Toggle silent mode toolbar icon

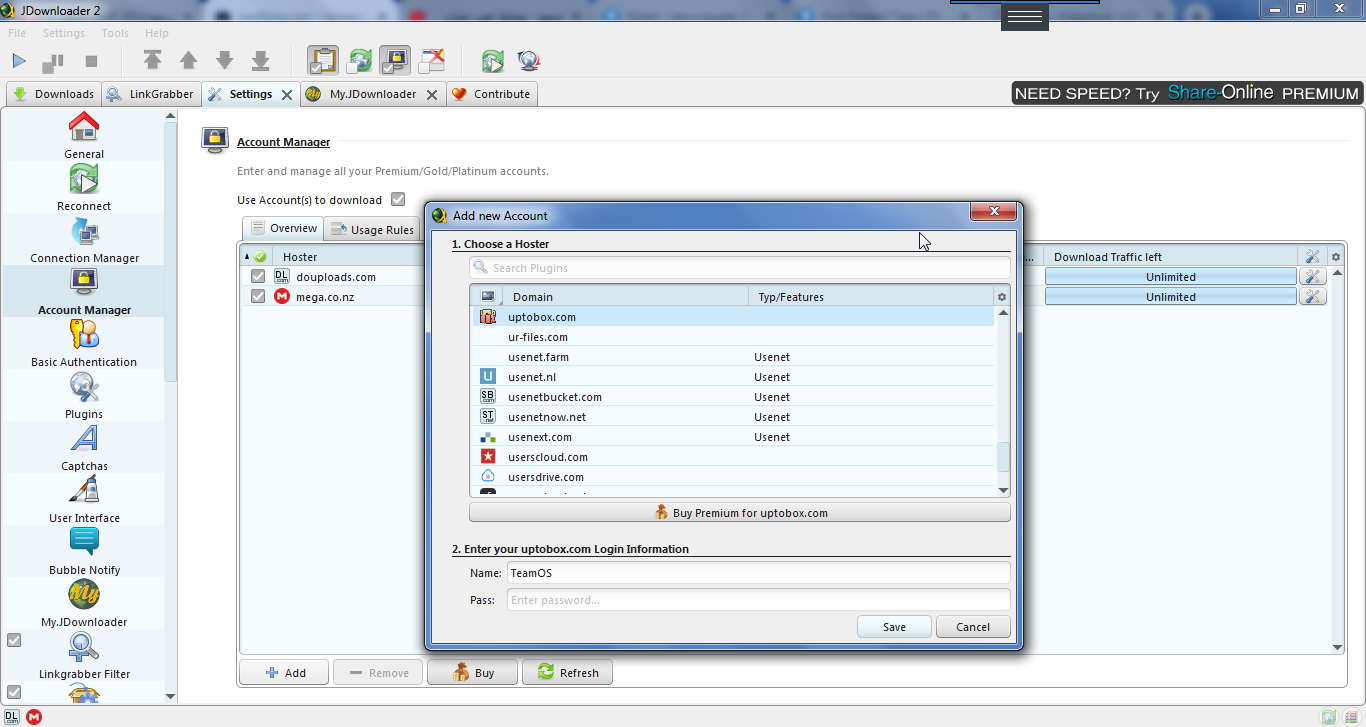coord(431,60)
